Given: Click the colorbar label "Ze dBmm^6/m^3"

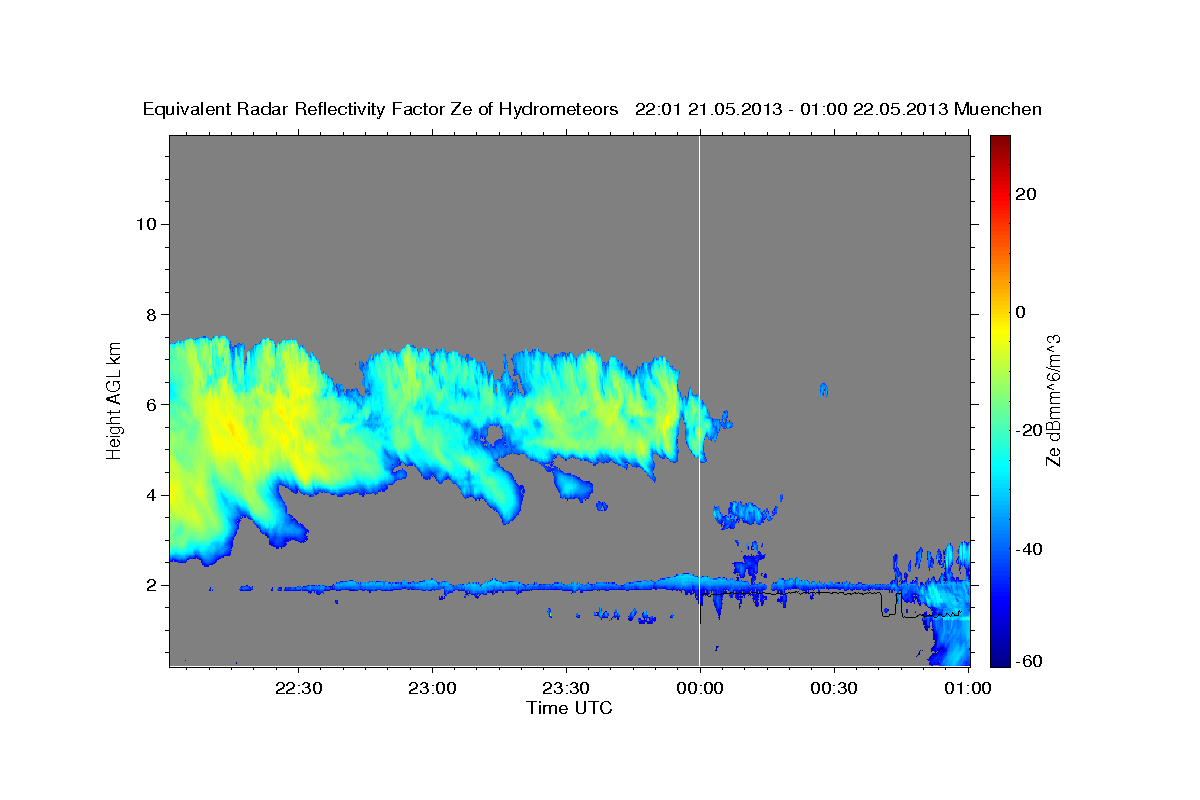Looking at the screenshot, I should click(x=1053, y=400).
